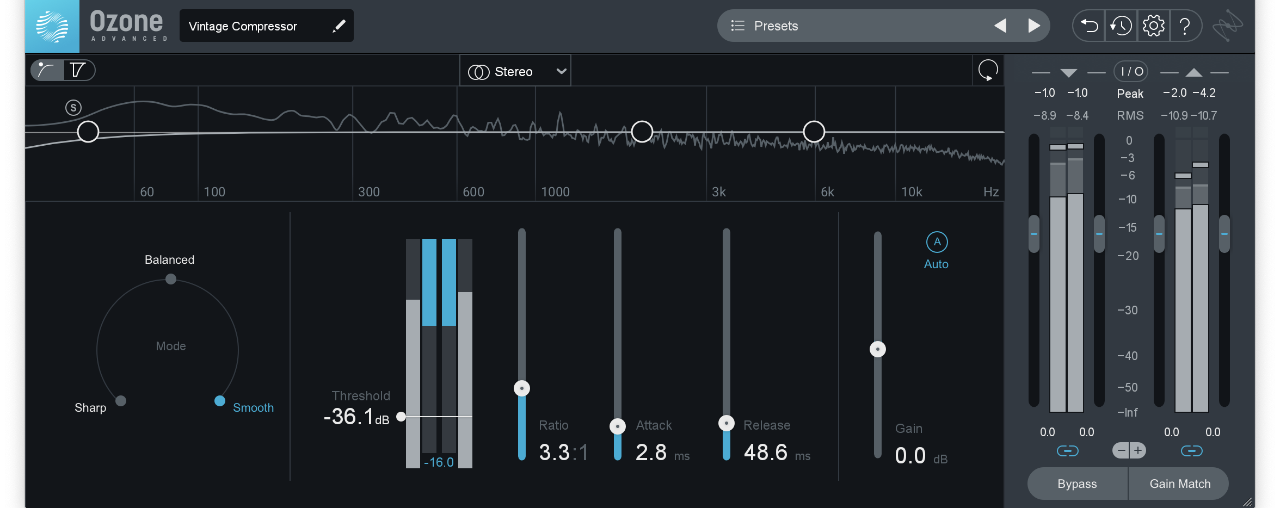Click the output peak reading -4.2

[1204, 93]
